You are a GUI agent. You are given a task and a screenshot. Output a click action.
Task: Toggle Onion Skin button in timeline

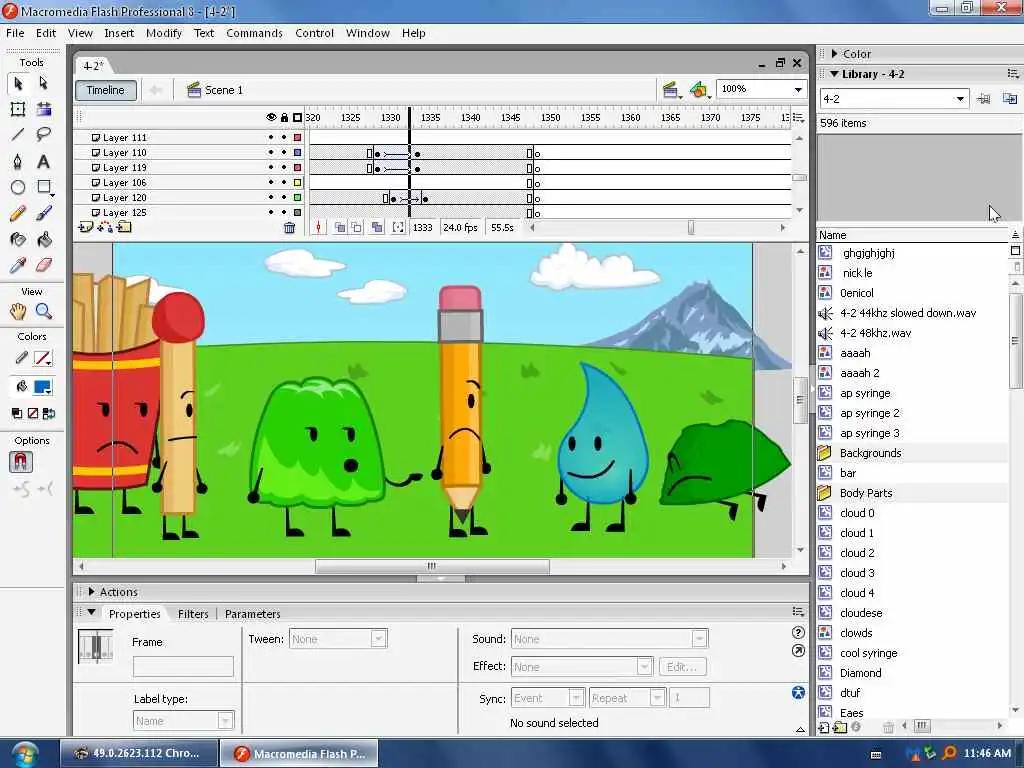point(340,227)
